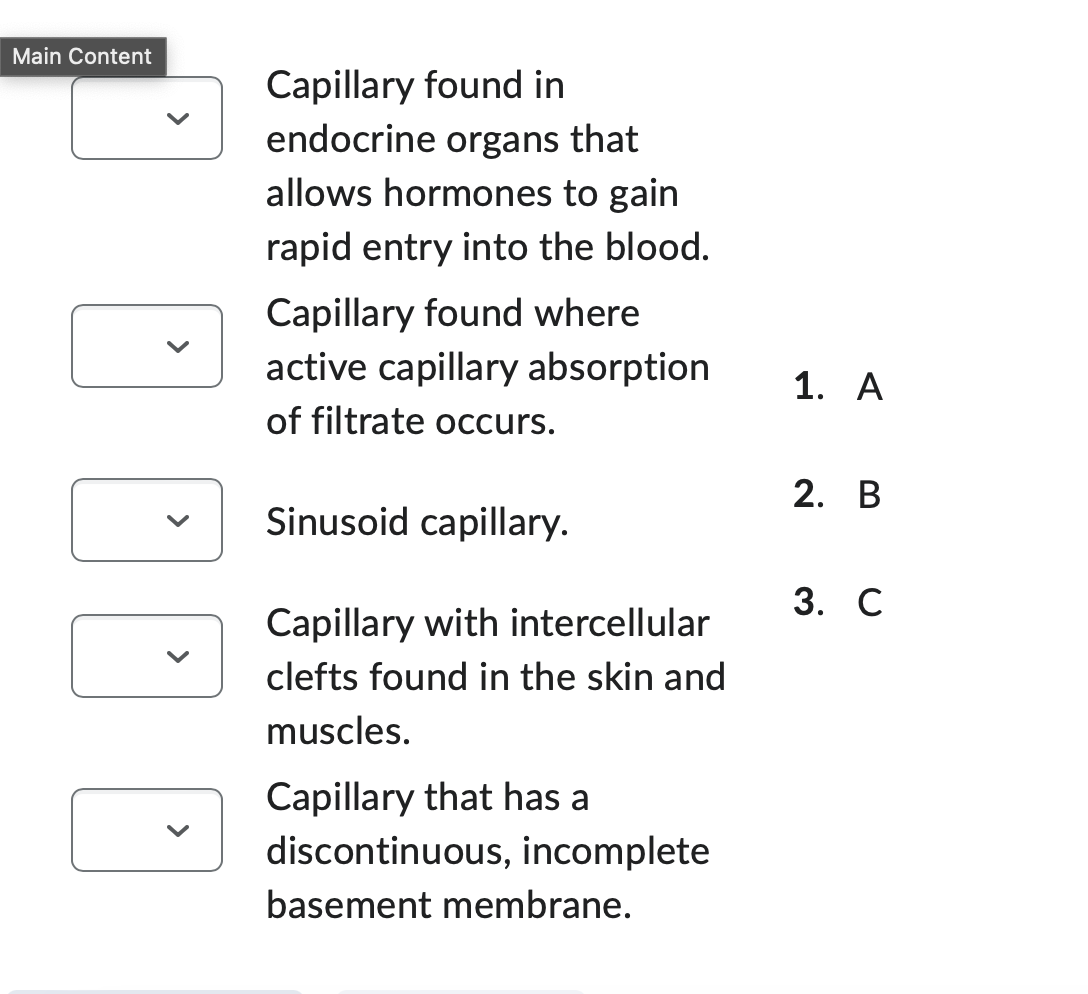Click the chevron in the second answer box
Image resolution: width=1088 pixels, height=994 pixels.
177,347
